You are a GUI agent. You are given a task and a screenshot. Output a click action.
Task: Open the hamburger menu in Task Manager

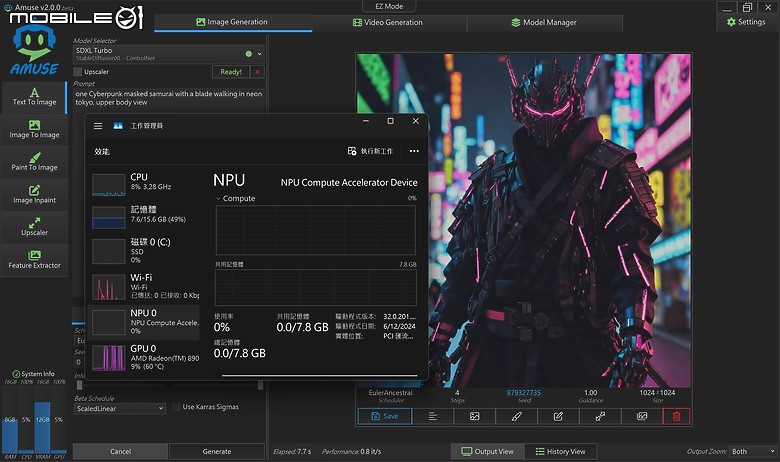point(98,126)
